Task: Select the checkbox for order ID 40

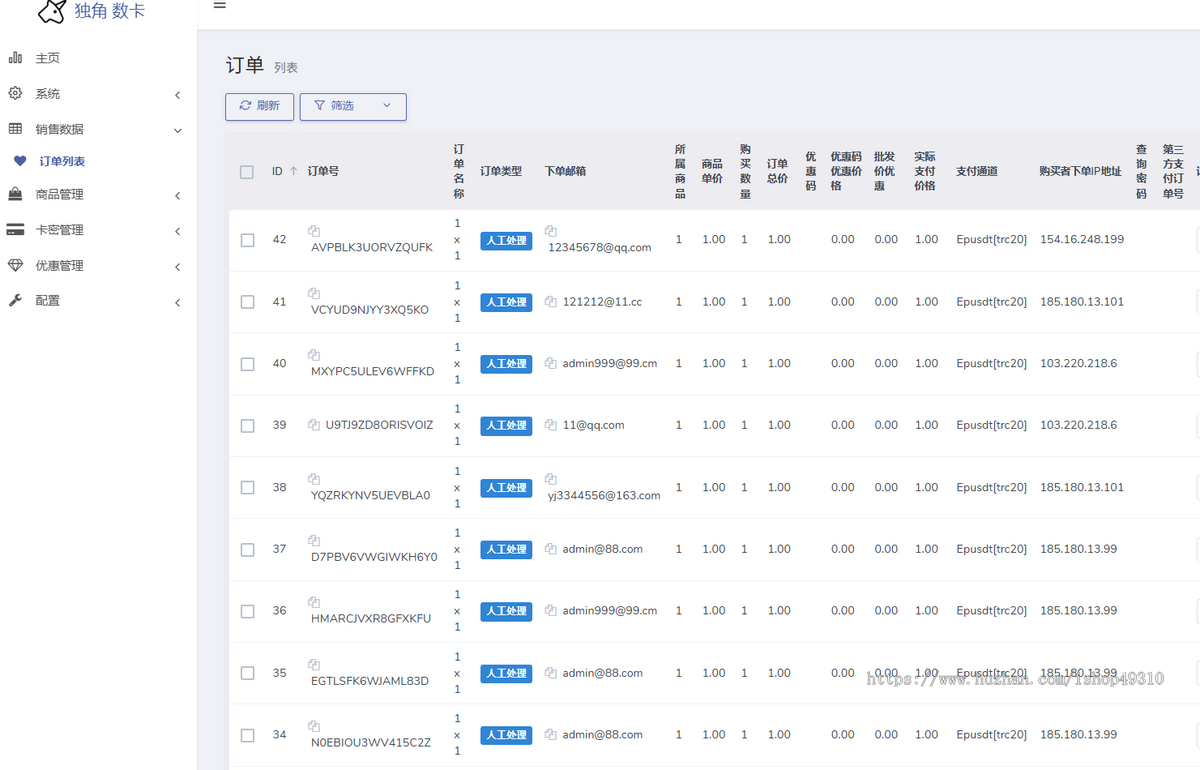Action: 247,364
